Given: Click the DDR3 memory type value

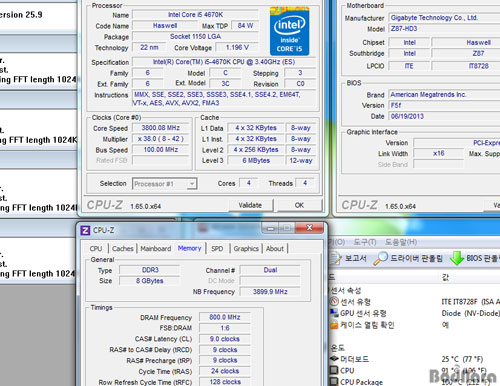Looking at the screenshot, I should (x=150, y=270).
